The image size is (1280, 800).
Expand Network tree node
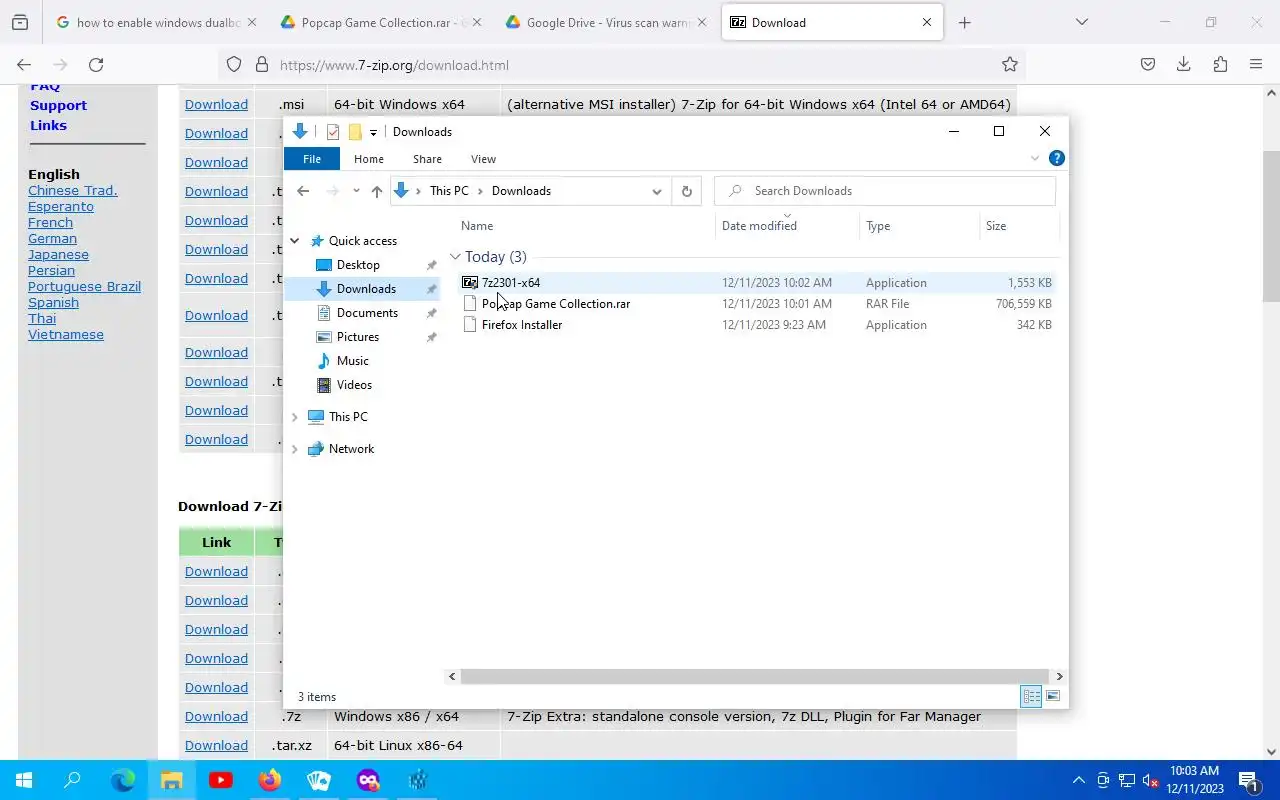point(295,449)
